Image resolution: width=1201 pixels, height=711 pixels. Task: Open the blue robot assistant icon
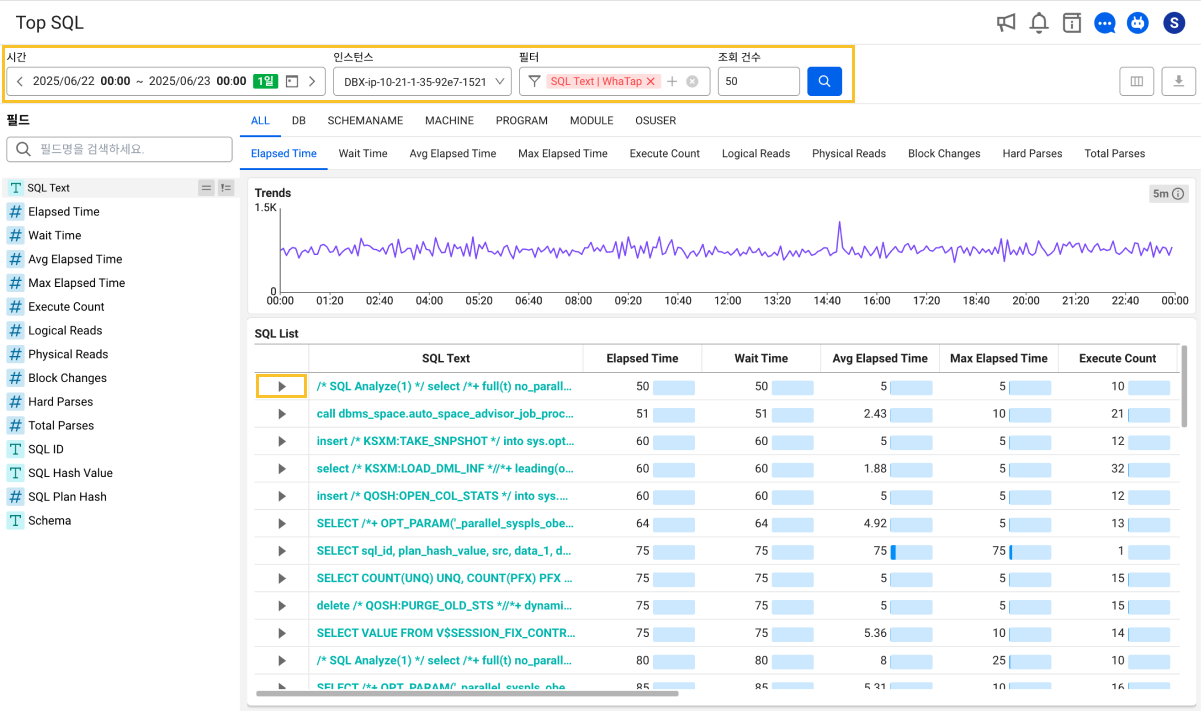point(1138,23)
